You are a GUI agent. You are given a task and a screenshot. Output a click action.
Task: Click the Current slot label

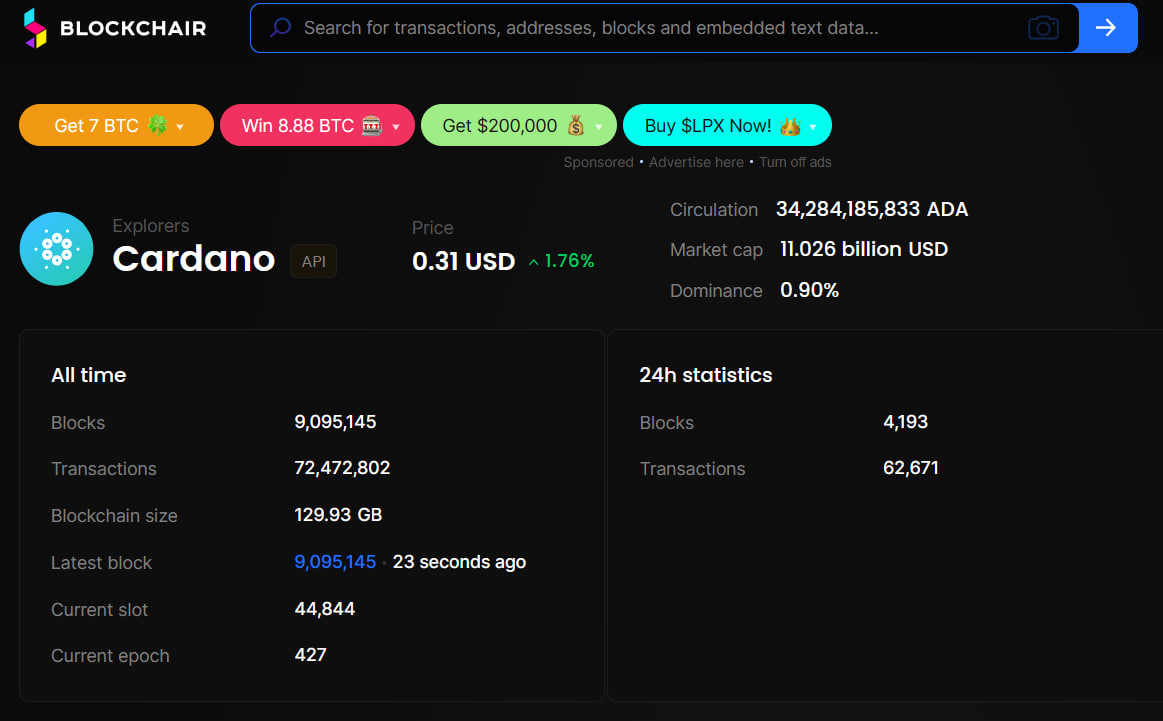tap(99, 610)
